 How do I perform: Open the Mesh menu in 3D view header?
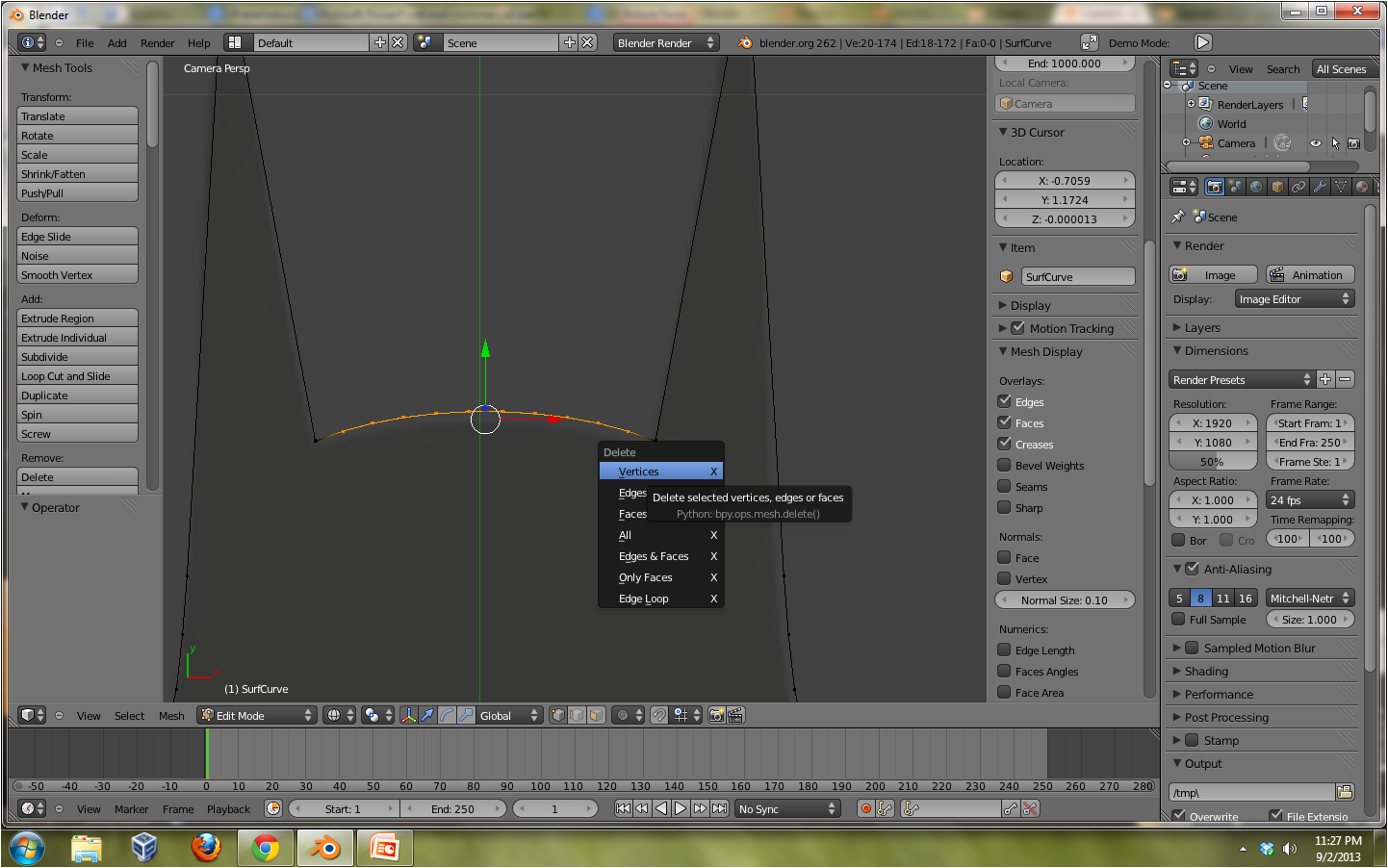[x=171, y=716]
